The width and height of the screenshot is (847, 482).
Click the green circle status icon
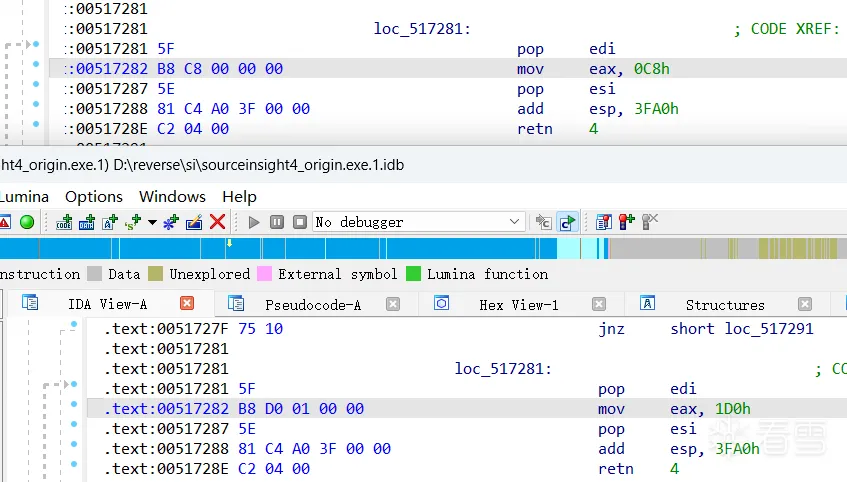[x=27, y=222]
